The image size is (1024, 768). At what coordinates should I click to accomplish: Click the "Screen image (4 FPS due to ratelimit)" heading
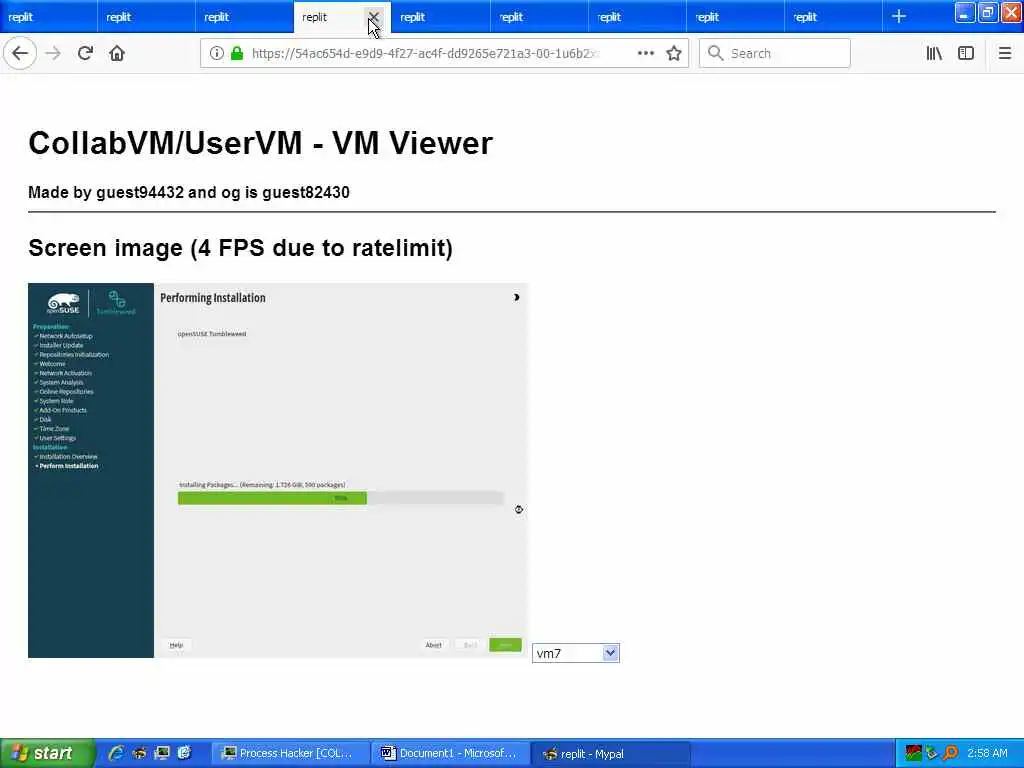pos(240,248)
